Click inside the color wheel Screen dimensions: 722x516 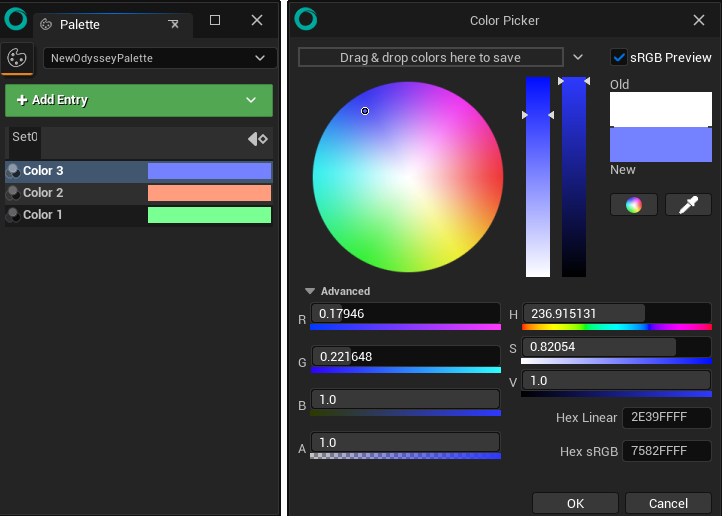pyautogui.click(x=408, y=177)
